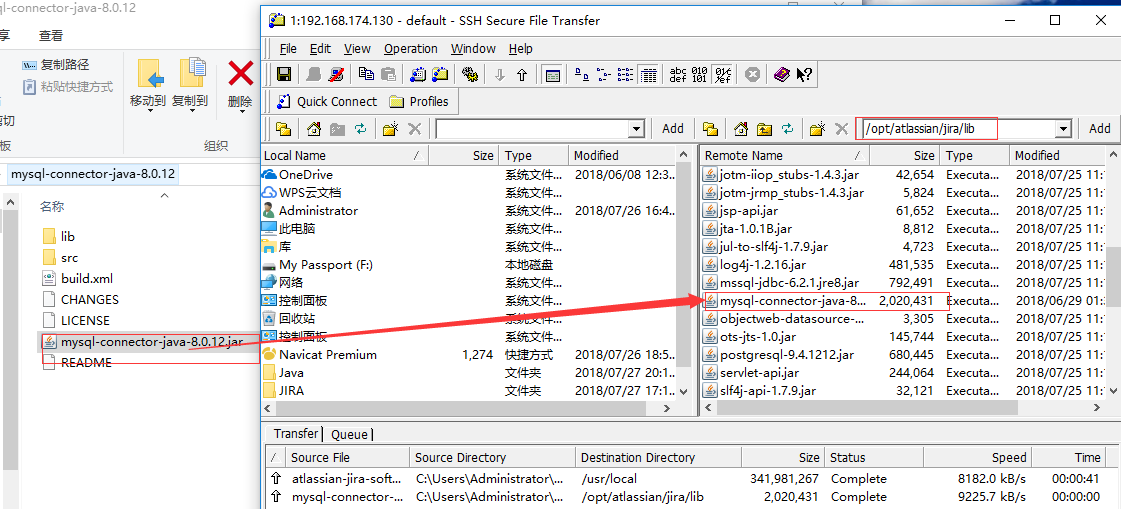Image resolution: width=1121 pixels, height=509 pixels.
Task: Refresh the remote file pane
Action: 787,129
